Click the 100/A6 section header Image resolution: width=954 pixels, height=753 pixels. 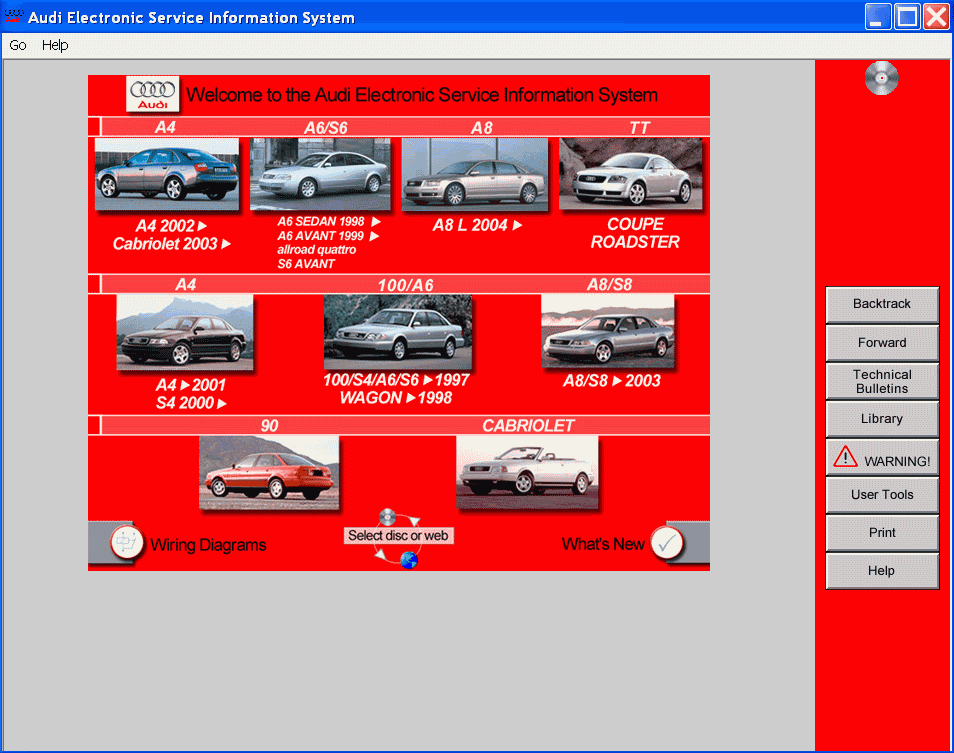405,285
